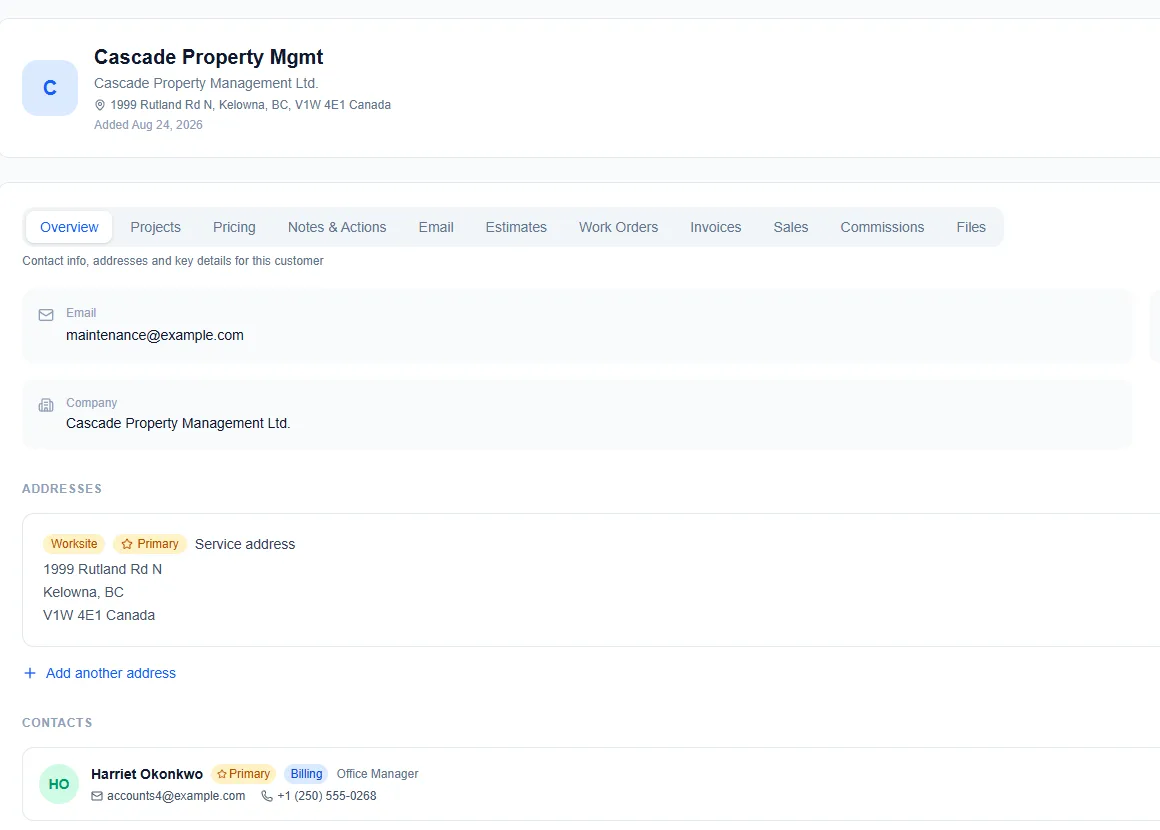Go to Notes & Actions tab
This screenshot has height=830, width=1160.
tap(337, 227)
